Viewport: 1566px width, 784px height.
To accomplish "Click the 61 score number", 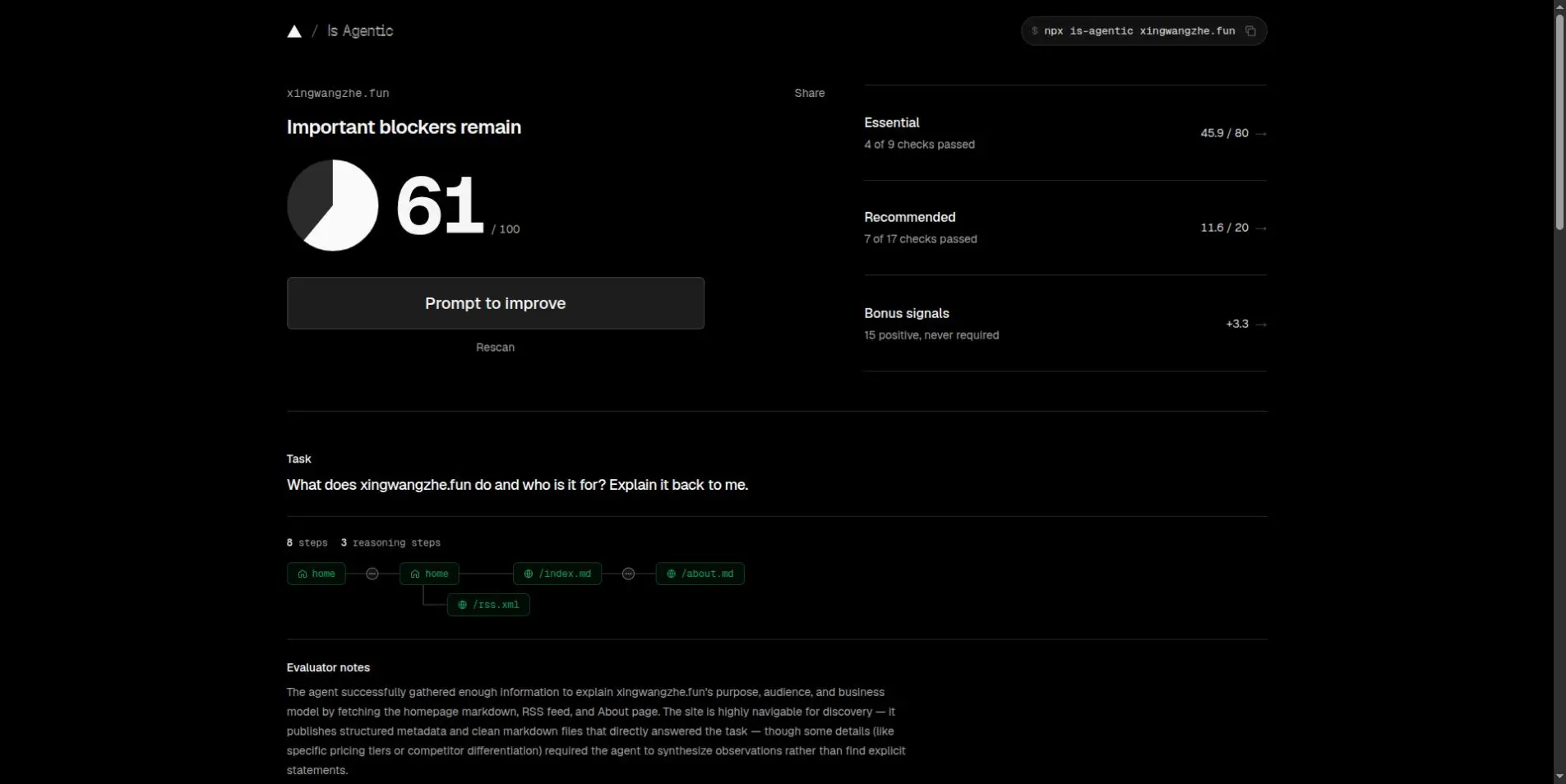I will click(440, 205).
